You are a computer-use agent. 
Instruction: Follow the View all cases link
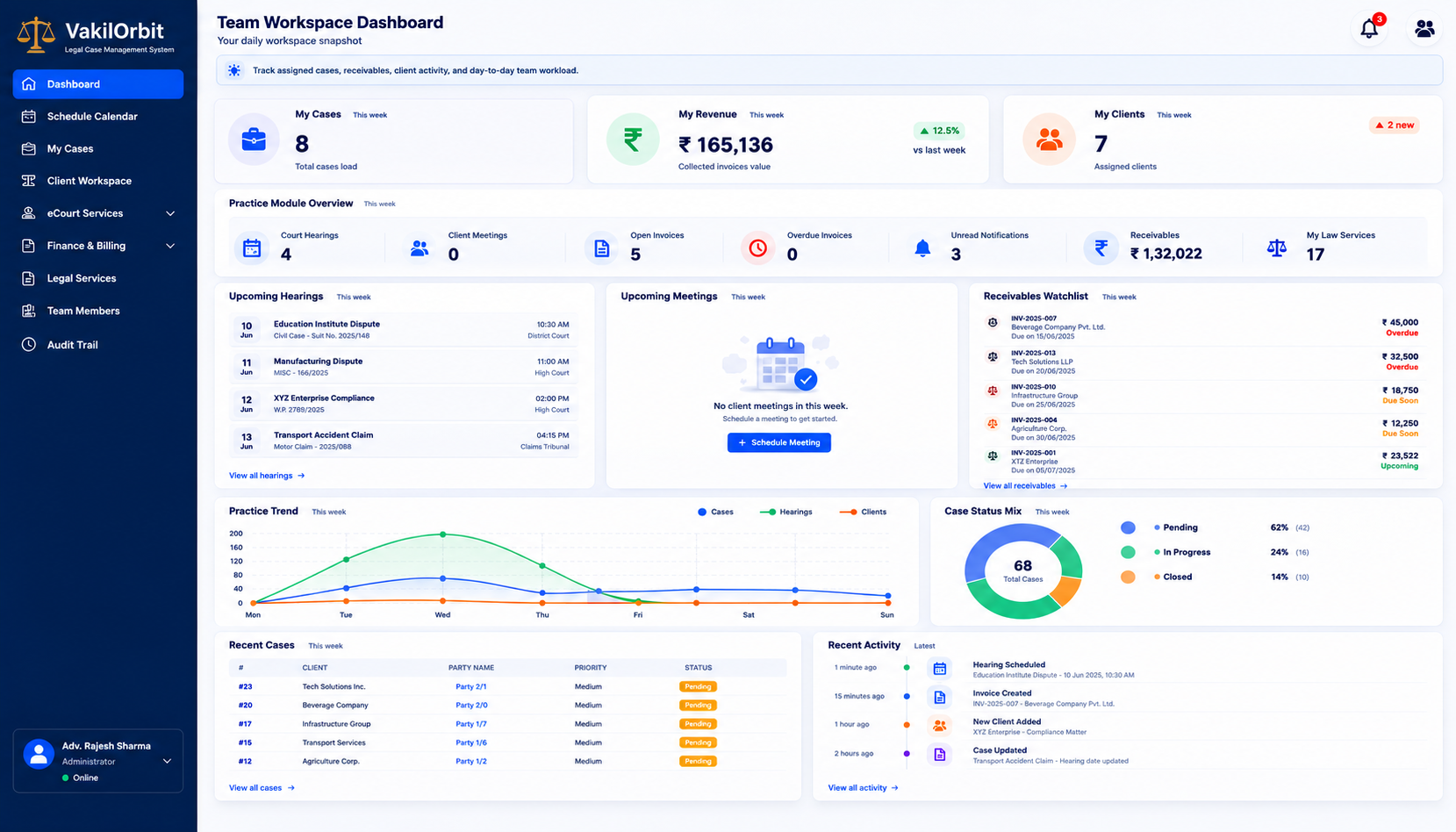click(x=262, y=788)
